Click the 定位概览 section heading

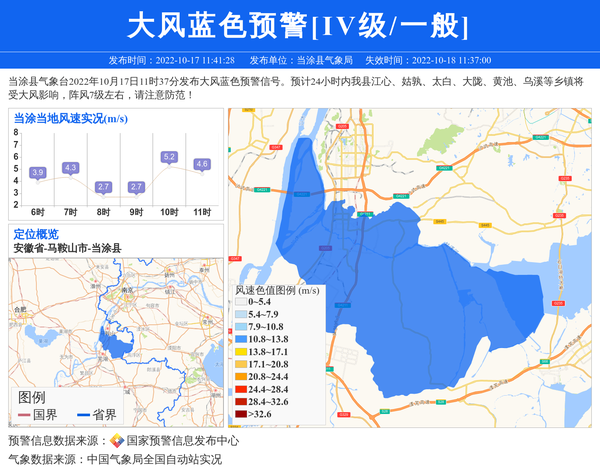36,234
